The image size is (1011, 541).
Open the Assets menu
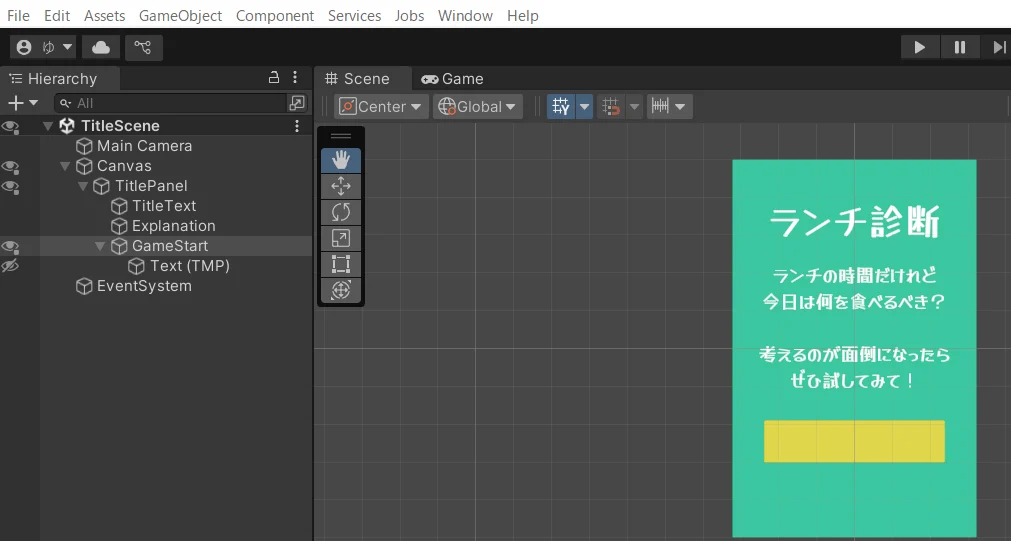point(104,15)
